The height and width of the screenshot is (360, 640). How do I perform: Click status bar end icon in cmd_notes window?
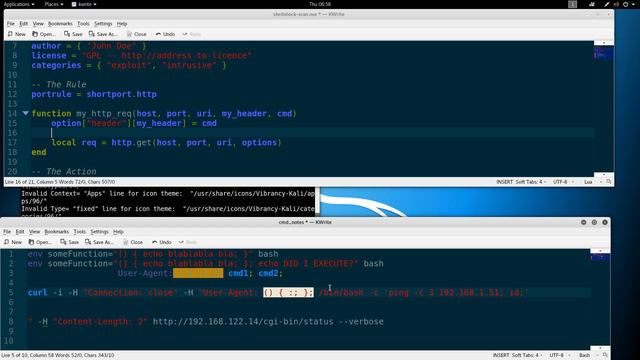coord(605,355)
